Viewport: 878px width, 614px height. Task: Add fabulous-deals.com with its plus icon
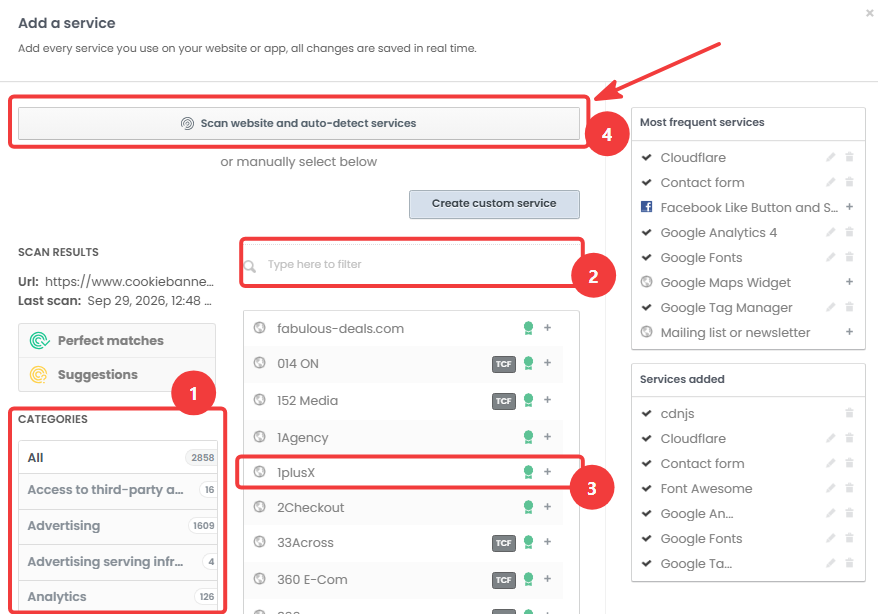(548, 327)
